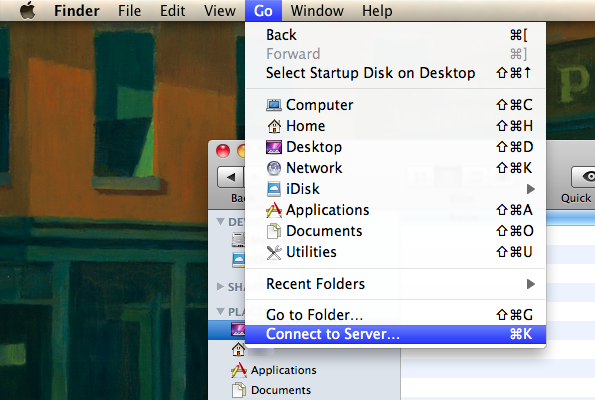595x400 pixels.
Task: Click the Utilities tools icon in Go menu
Action: tap(274, 252)
